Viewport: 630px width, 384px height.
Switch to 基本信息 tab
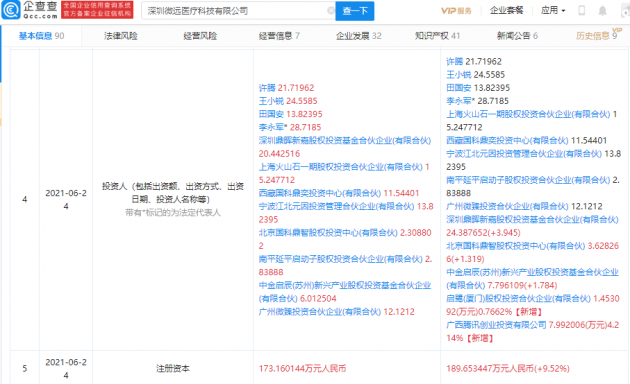41,36
